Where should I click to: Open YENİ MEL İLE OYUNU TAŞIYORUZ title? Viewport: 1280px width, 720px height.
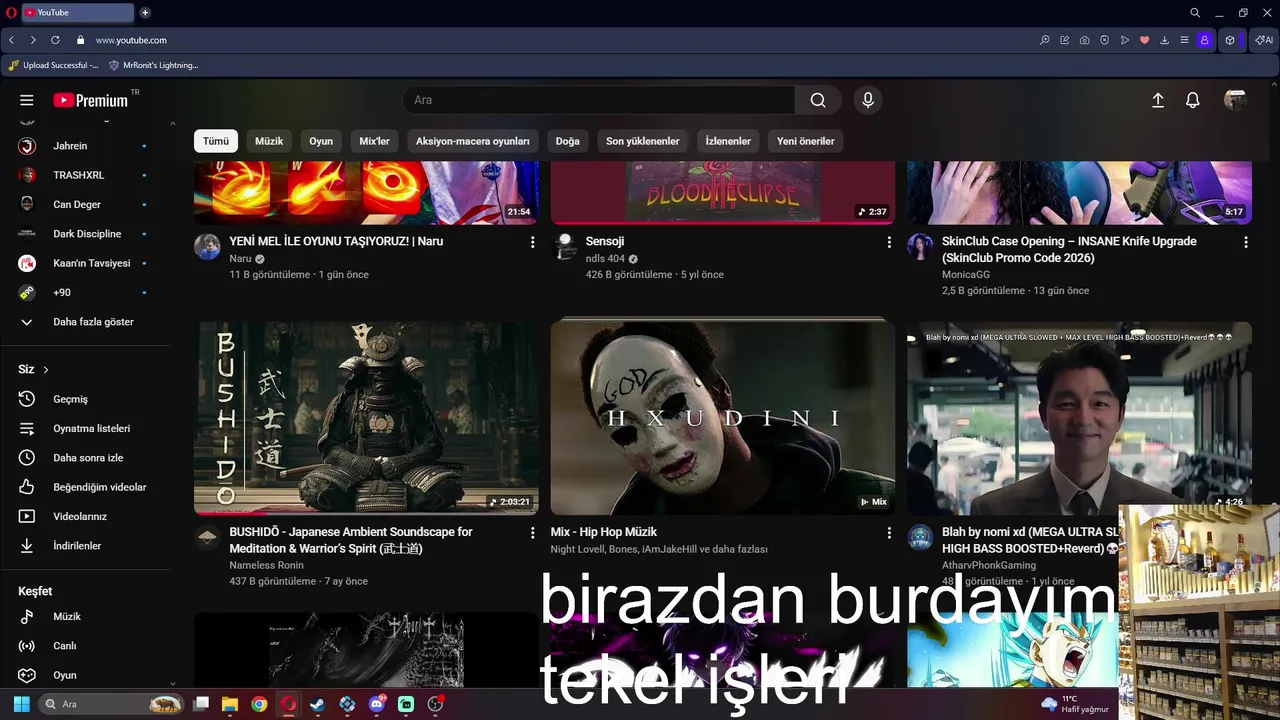coord(336,241)
